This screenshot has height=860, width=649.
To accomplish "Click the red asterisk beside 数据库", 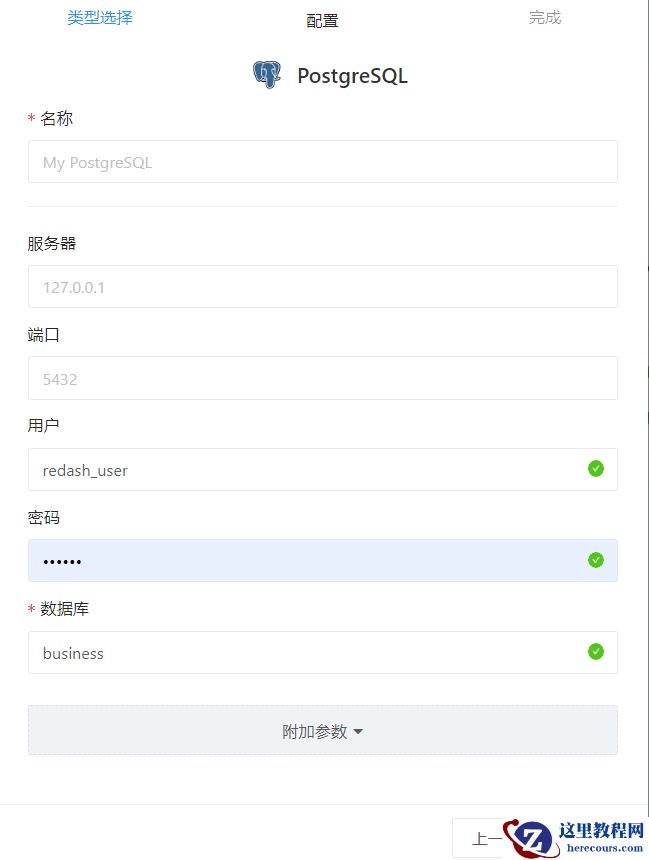I will (32, 608).
